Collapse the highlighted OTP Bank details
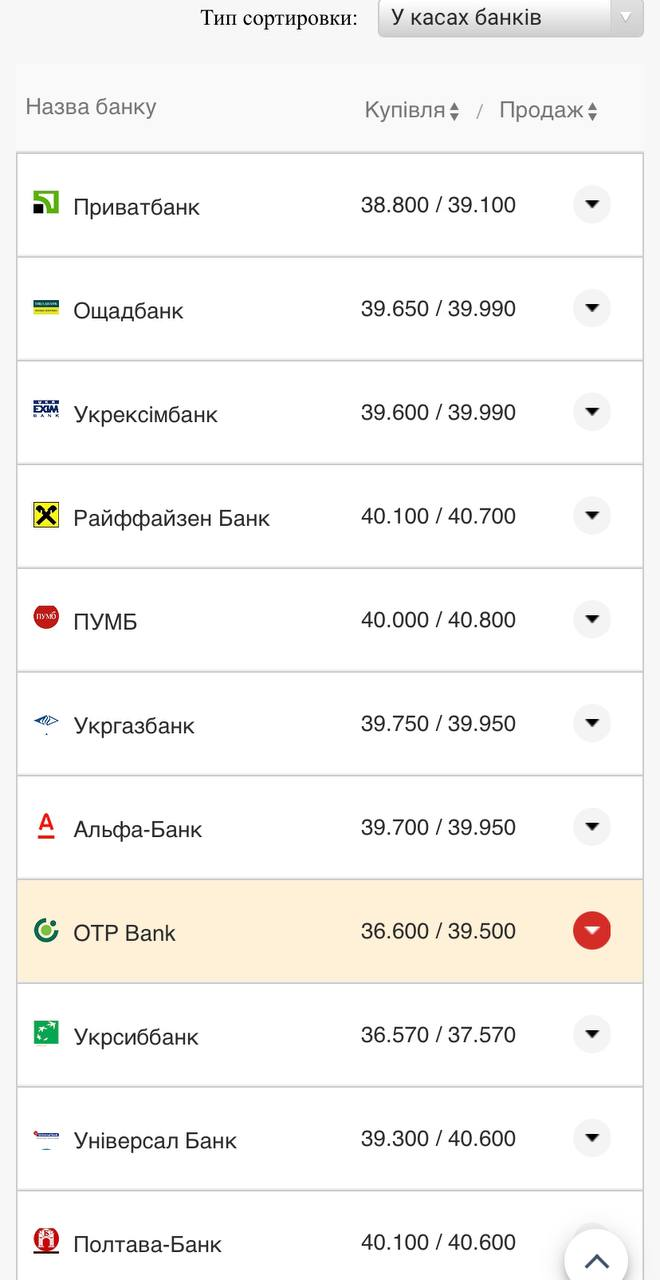Viewport: 660px width, 1280px height. [x=591, y=930]
